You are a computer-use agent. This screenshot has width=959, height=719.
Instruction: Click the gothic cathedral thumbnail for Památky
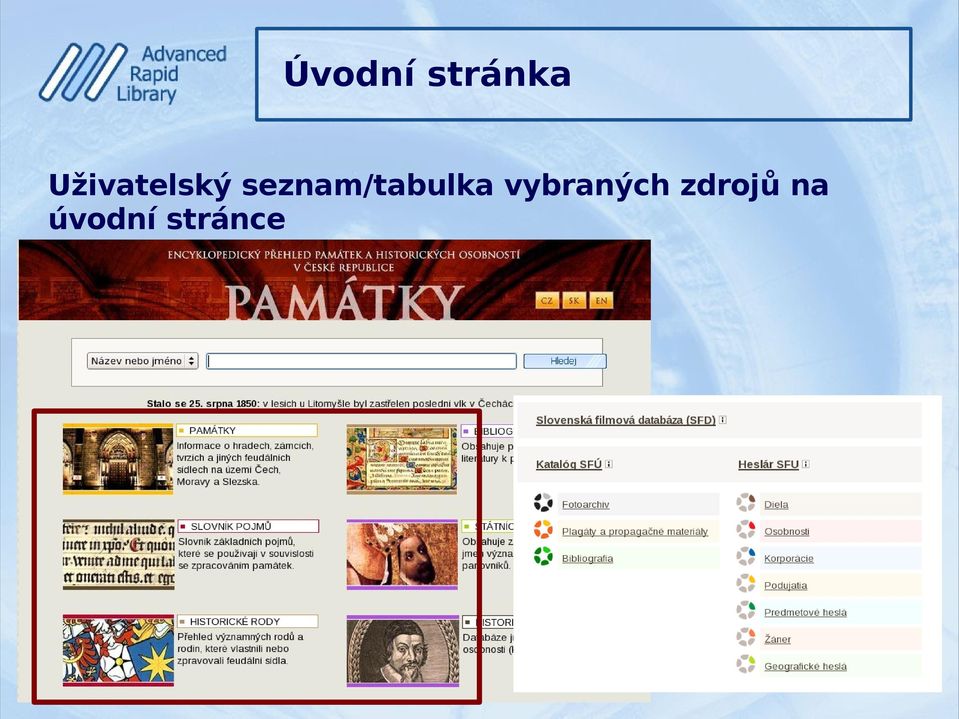[118, 459]
